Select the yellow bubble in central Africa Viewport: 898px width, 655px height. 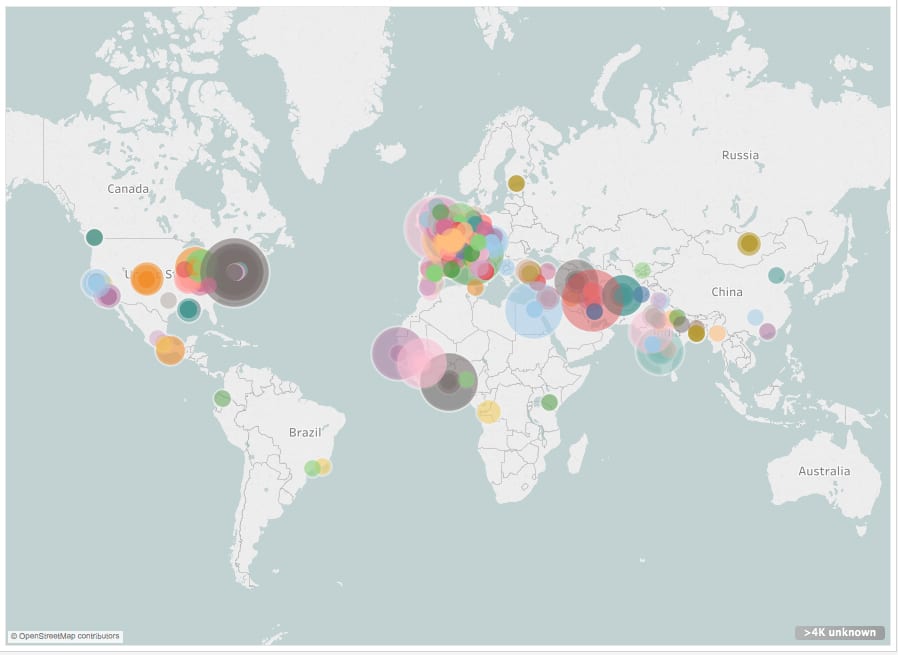pyautogui.click(x=489, y=412)
